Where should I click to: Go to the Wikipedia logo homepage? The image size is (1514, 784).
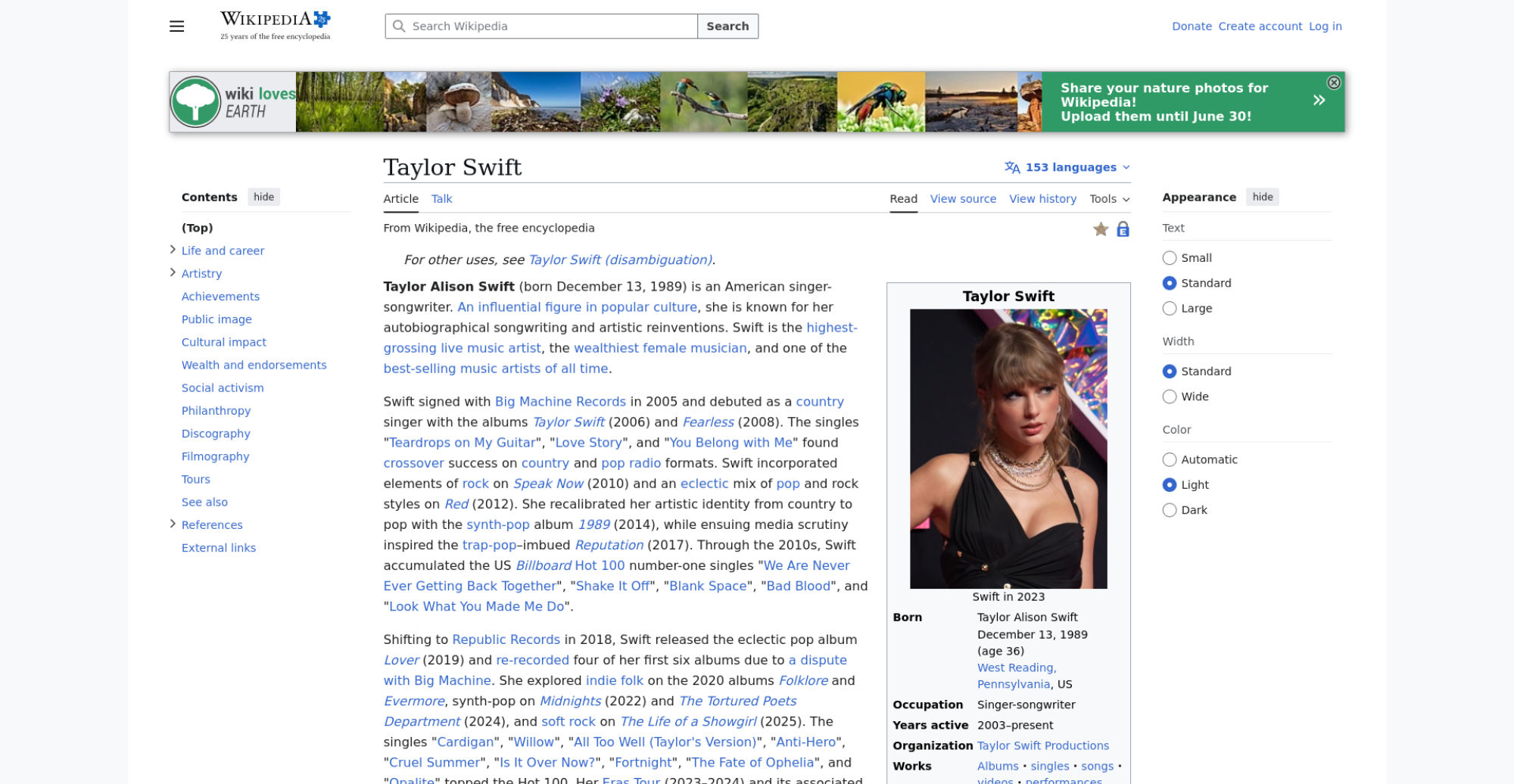[275, 26]
